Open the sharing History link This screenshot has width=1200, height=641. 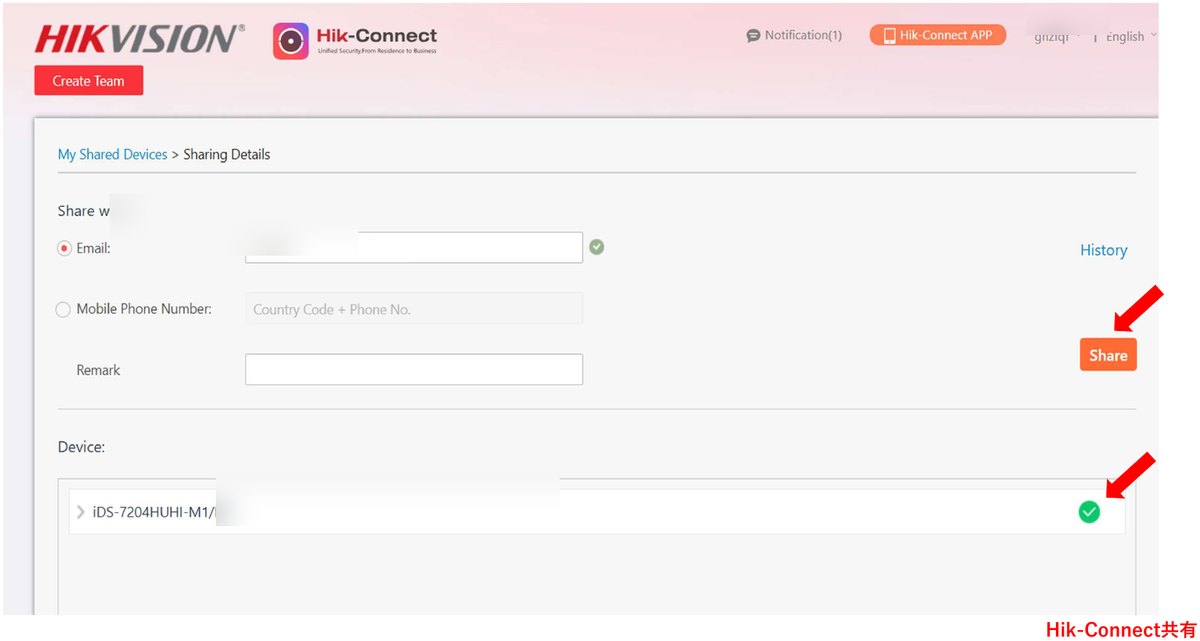[1103, 250]
